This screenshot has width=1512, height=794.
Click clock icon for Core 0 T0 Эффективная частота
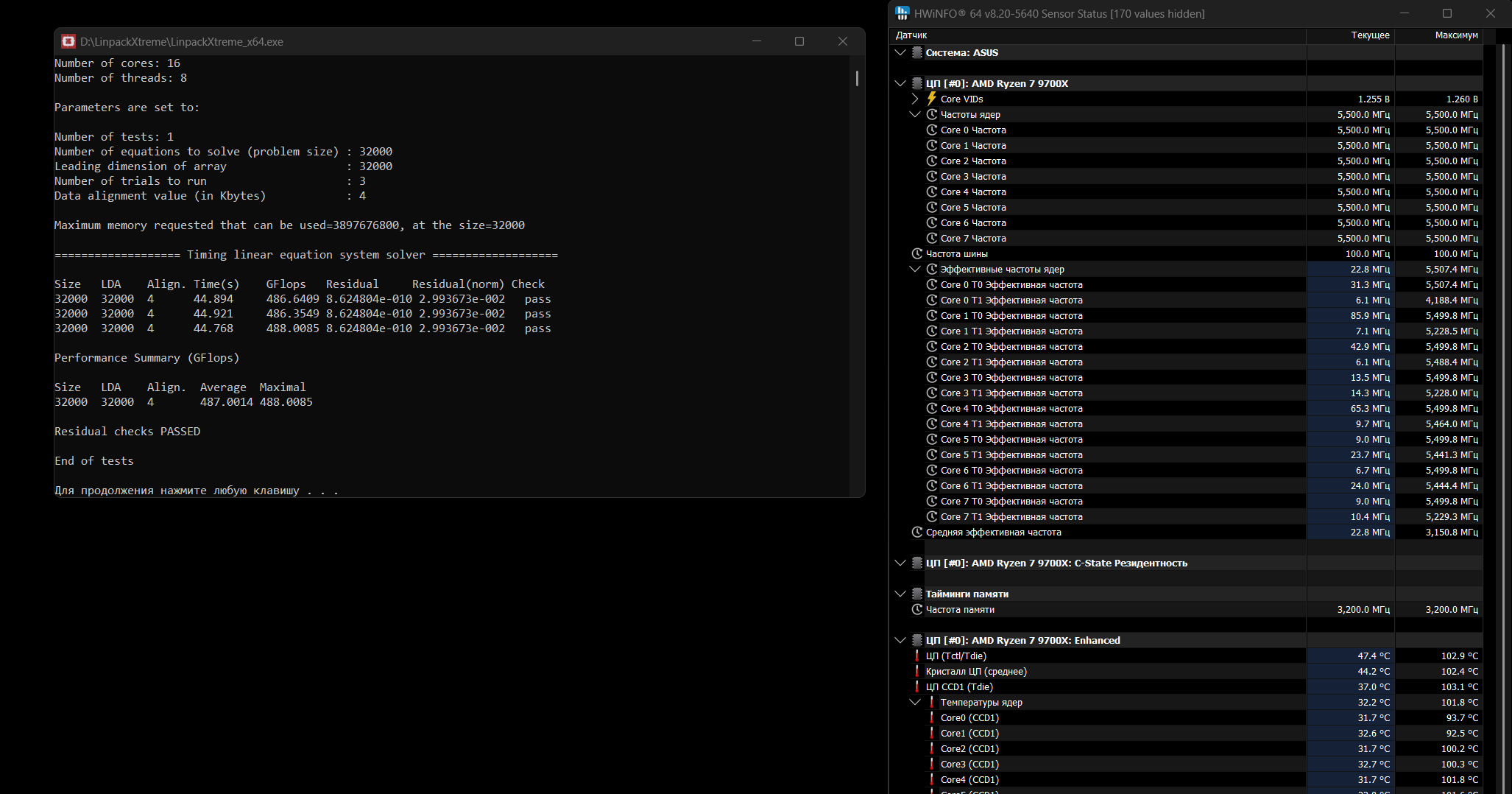coord(932,284)
